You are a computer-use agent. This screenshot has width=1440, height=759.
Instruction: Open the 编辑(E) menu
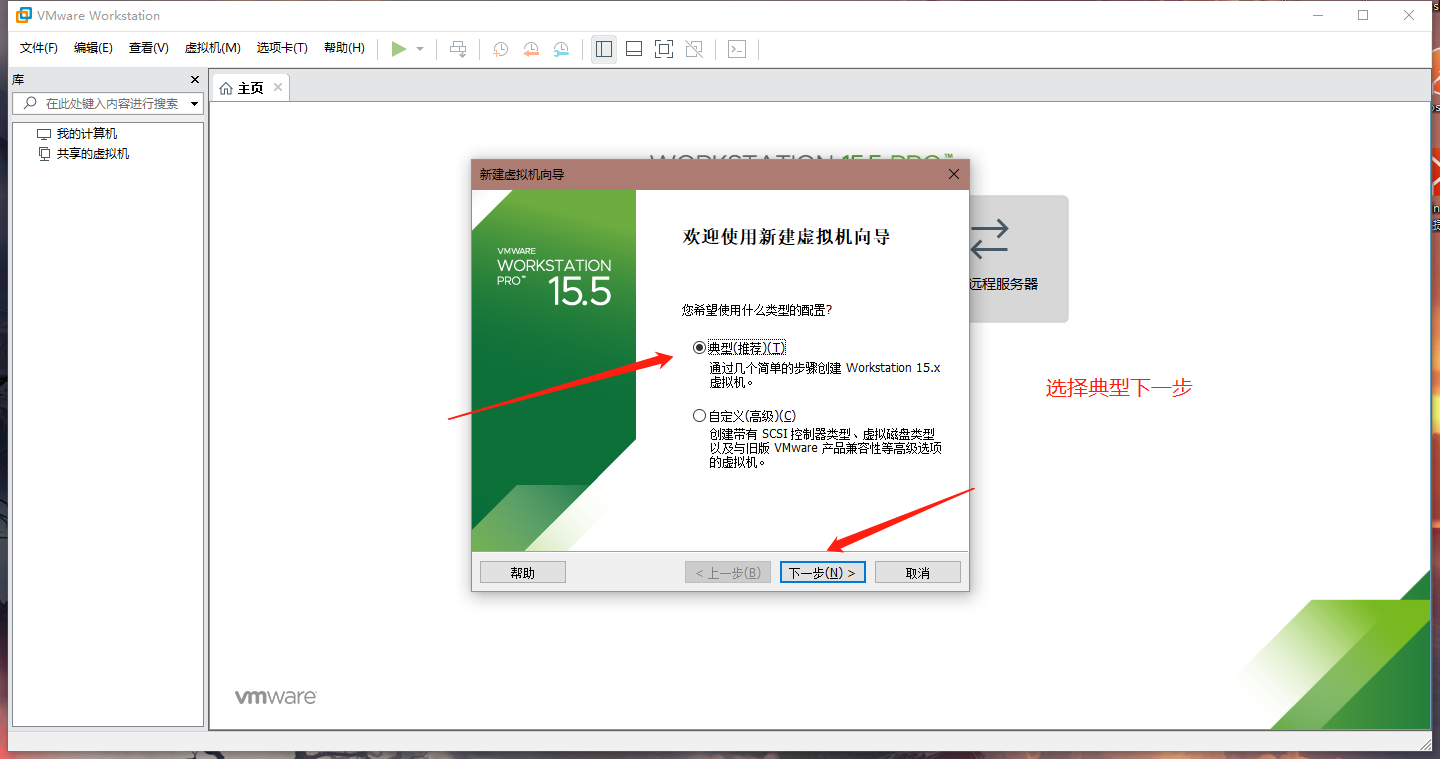[93, 48]
